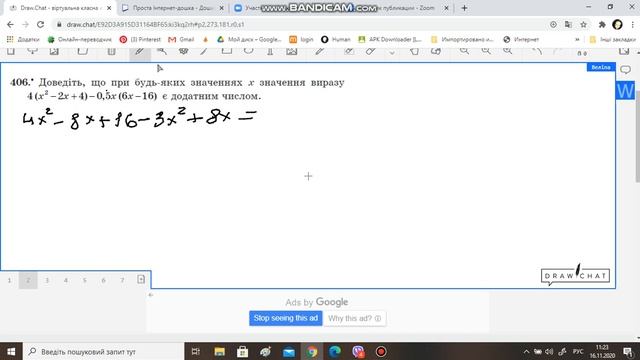This screenshot has width=640, height=360.
Task: Bookmark this page with the star
Action: tap(584, 25)
